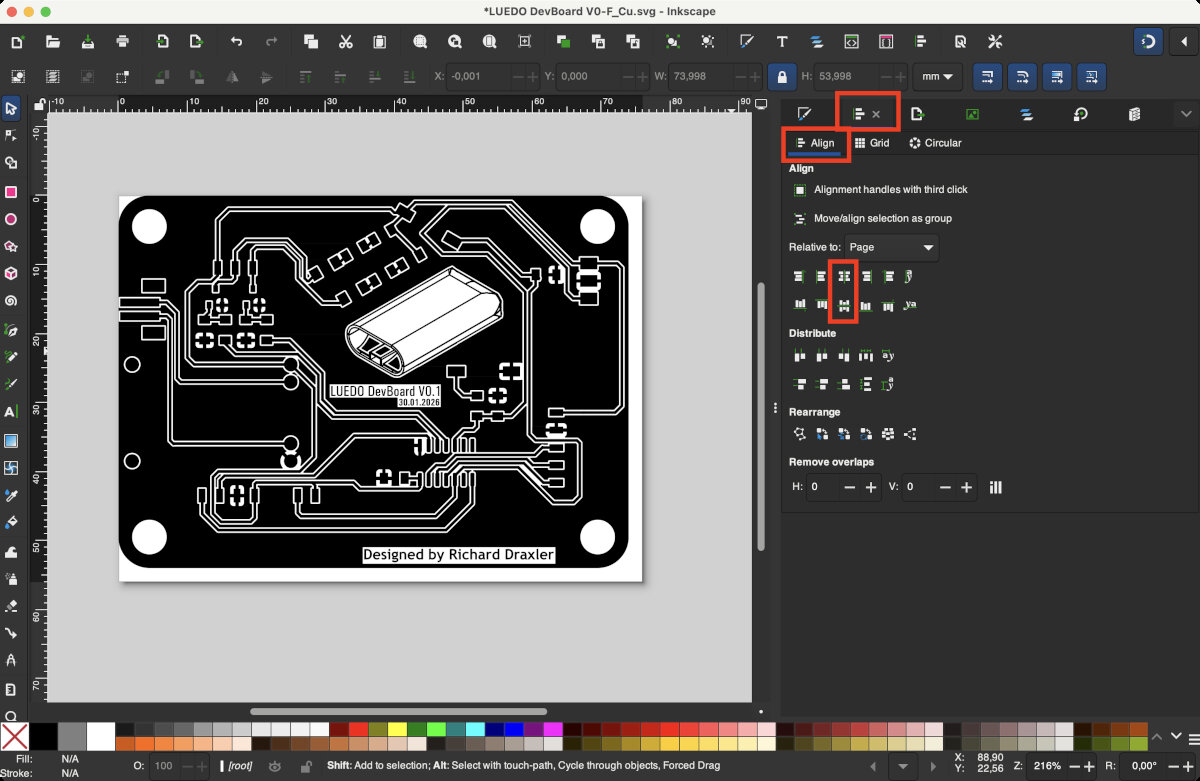Center on horizontal axis align icon
This screenshot has width=1200, height=781.
click(844, 304)
